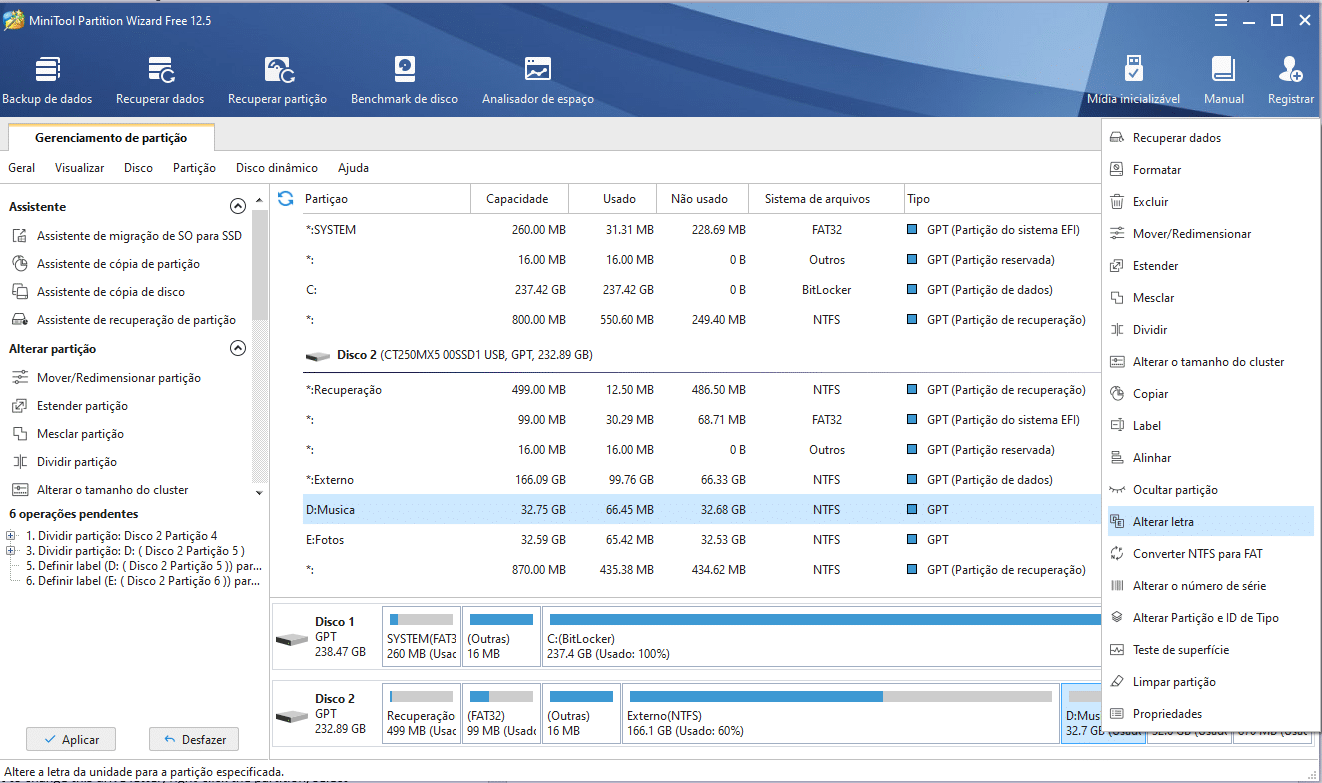Click Desfazer button
The width and height of the screenshot is (1322, 783).
point(194,740)
